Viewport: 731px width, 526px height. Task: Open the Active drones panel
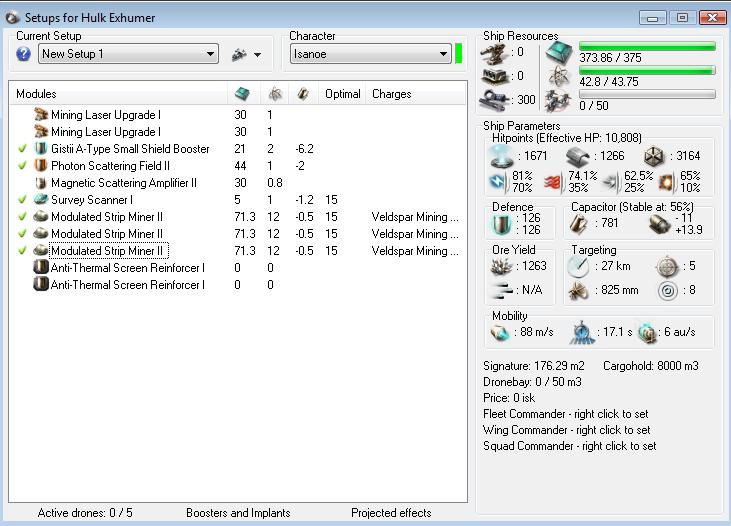click(x=85, y=513)
